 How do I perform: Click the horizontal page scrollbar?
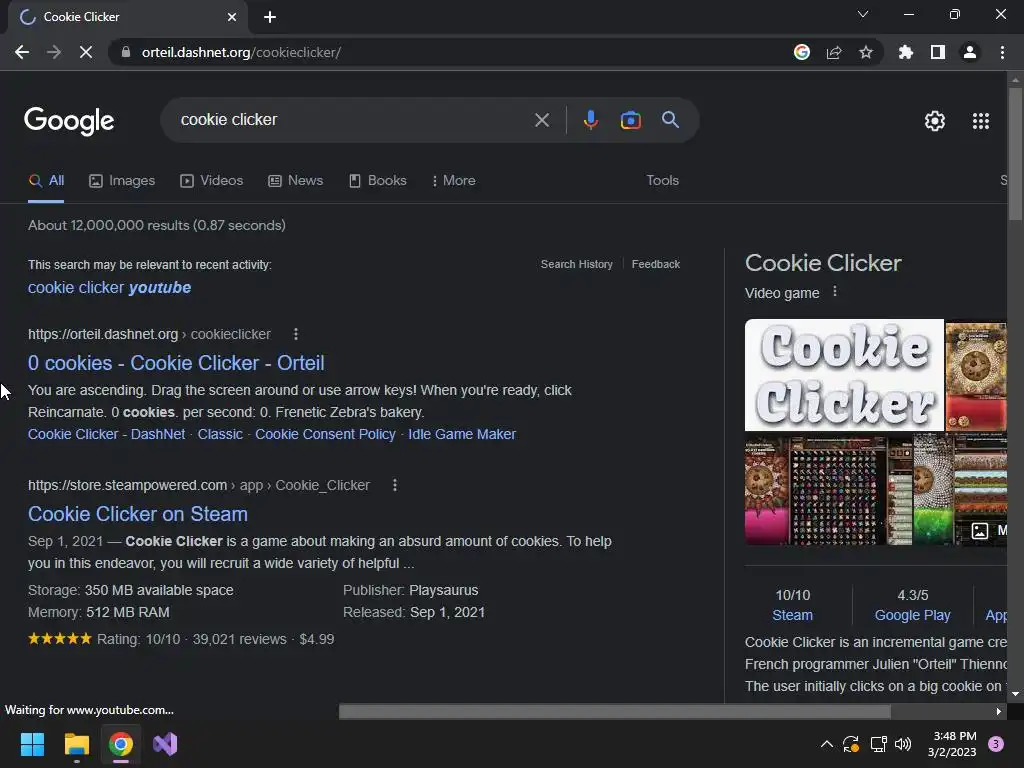pyautogui.click(x=615, y=711)
